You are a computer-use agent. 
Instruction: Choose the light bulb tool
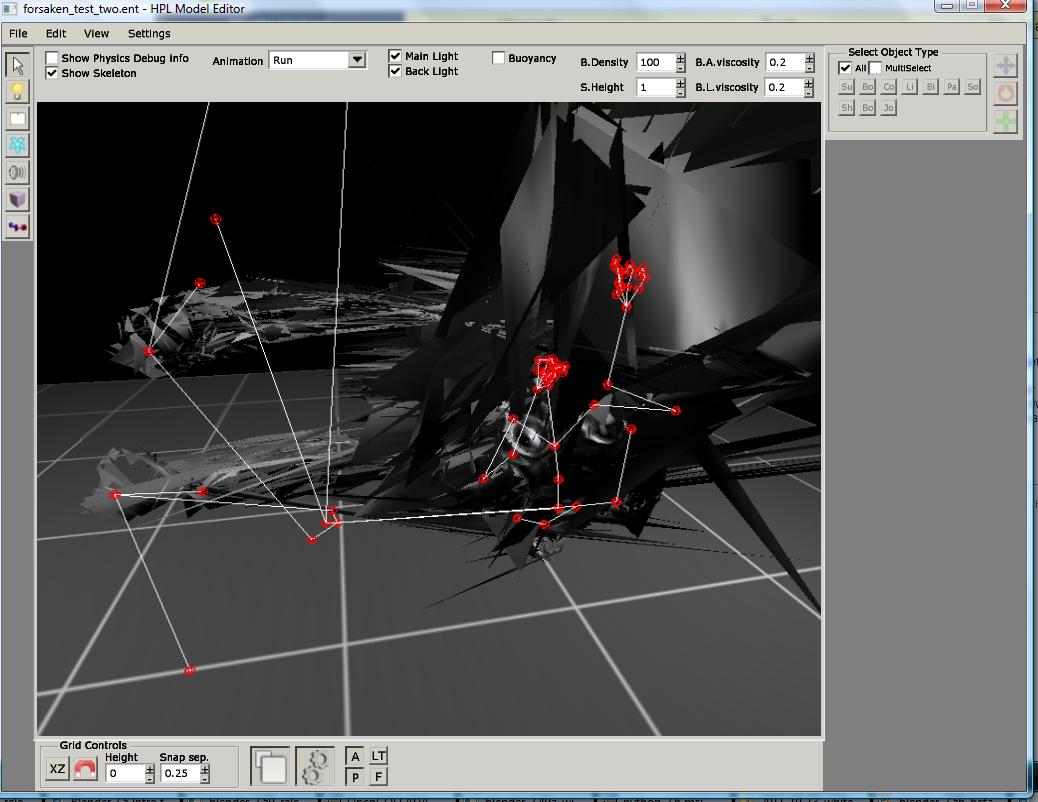pyautogui.click(x=17, y=92)
